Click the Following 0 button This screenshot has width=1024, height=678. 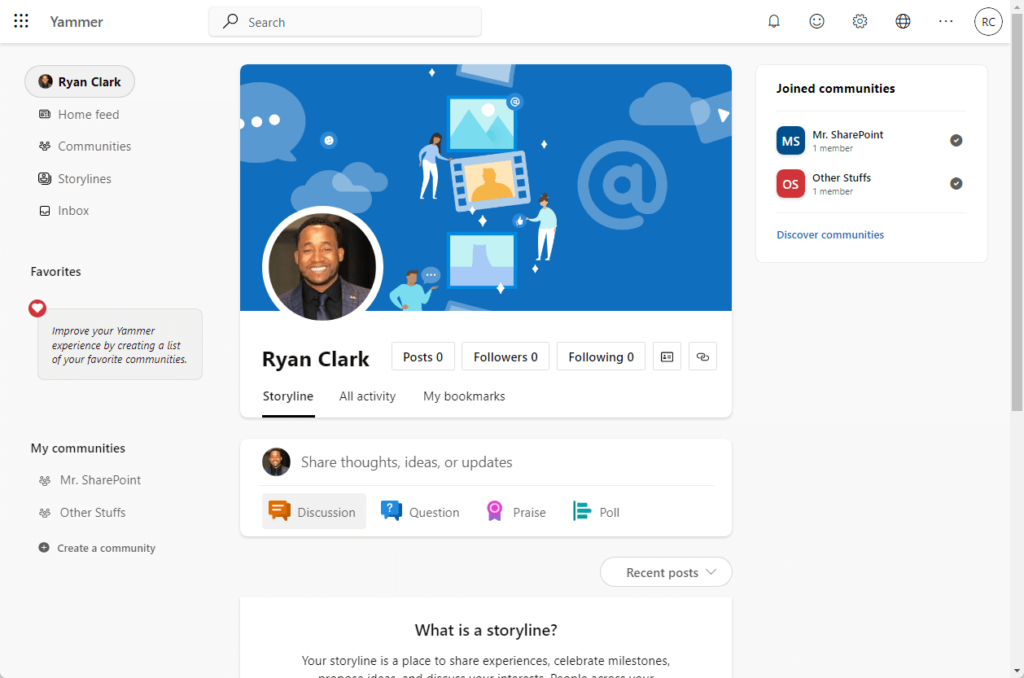pyautogui.click(x=601, y=357)
